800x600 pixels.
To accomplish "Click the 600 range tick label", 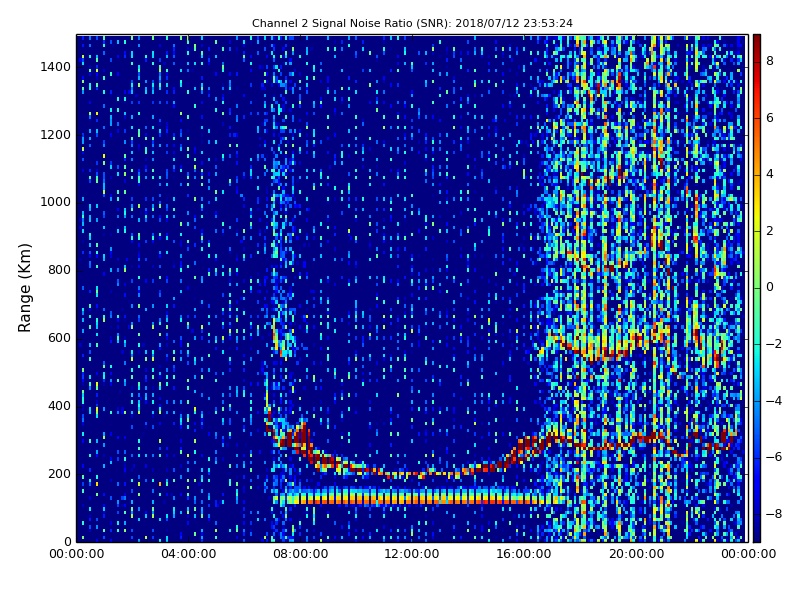I will (59, 338).
